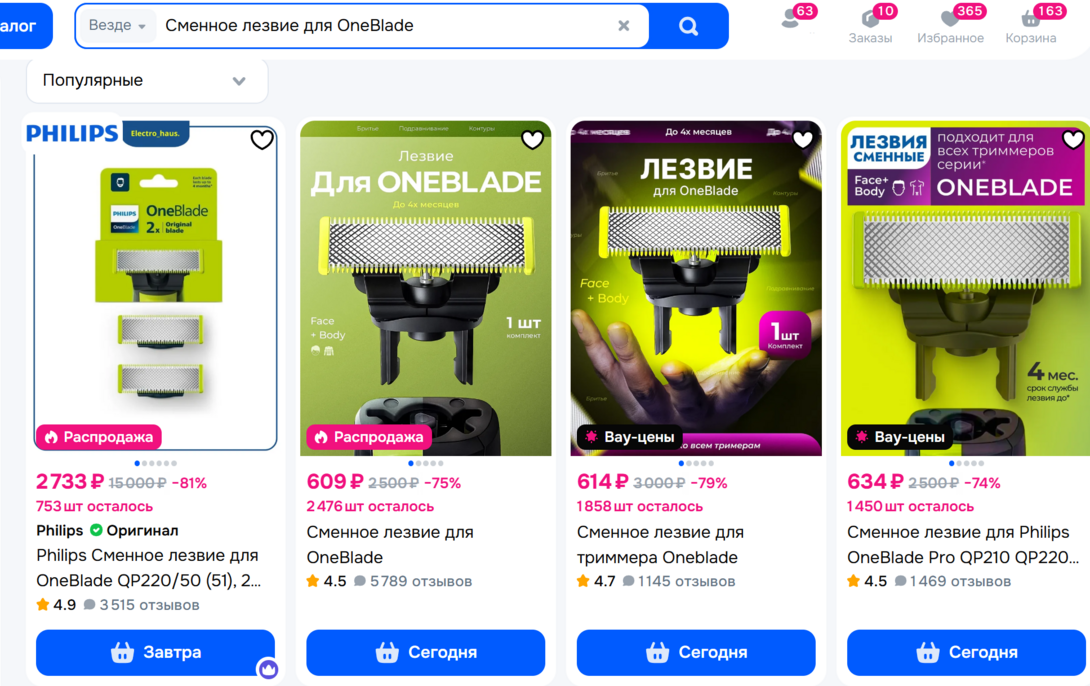Open the catalog button at top left
This screenshot has width=1090, height=686.
pyautogui.click(x=24, y=26)
